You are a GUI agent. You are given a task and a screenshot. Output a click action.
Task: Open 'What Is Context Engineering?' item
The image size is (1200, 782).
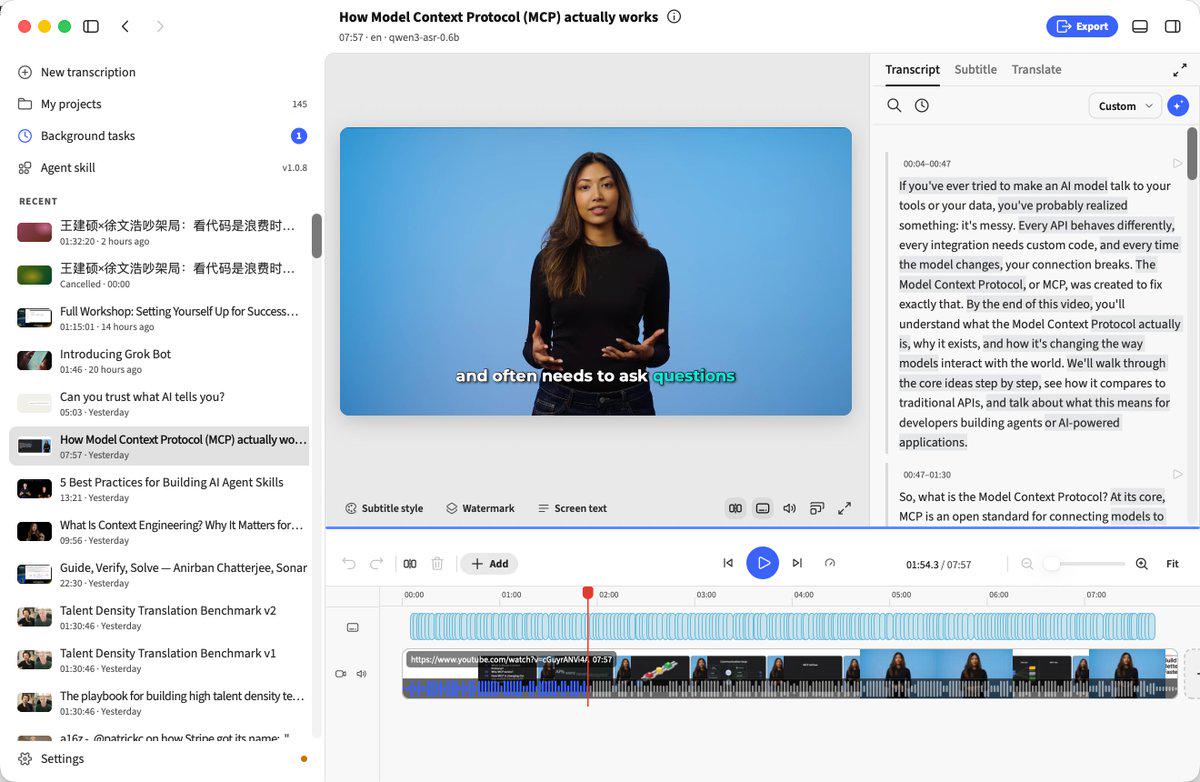[160, 532]
